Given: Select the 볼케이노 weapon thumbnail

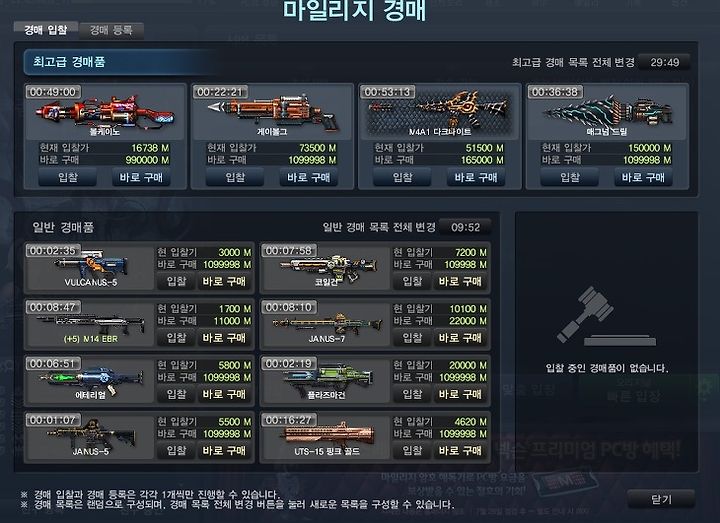Looking at the screenshot, I should 106,112.
